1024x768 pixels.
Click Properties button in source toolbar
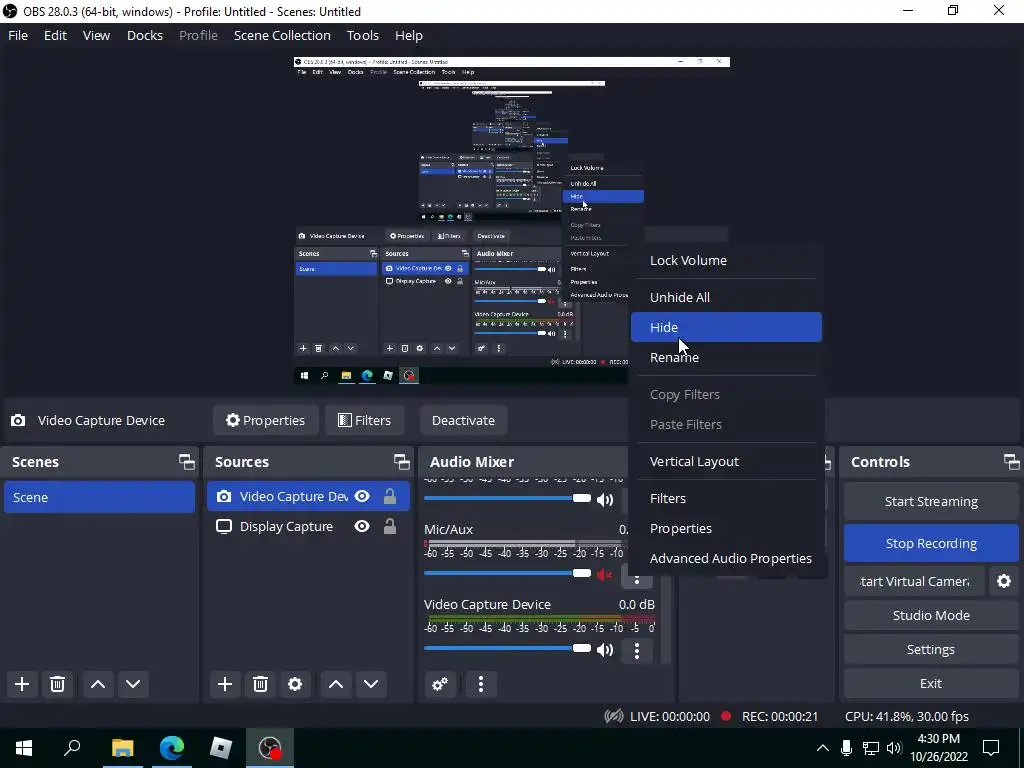pyautogui.click(x=266, y=420)
